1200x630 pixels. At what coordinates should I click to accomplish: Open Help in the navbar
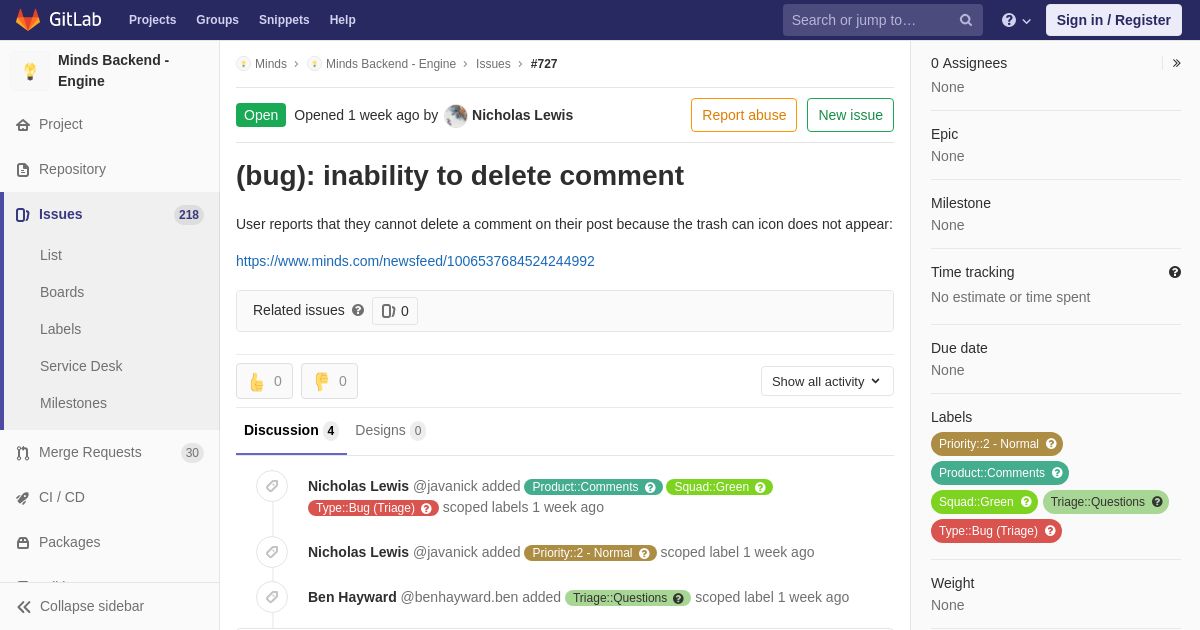pos(343,20)
